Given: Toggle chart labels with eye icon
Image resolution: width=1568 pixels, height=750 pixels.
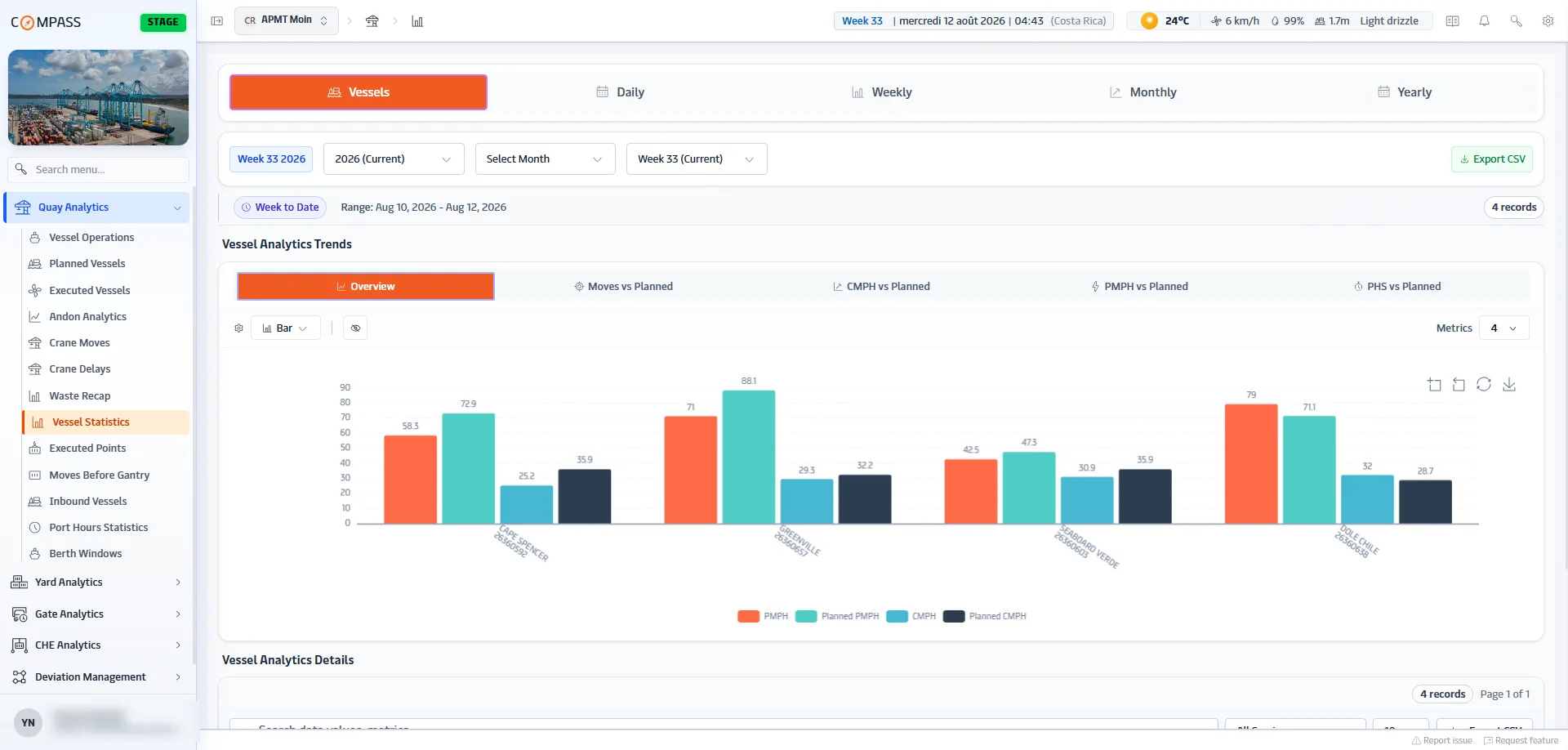Looking at the screenshot, I should tap(355, 328).
